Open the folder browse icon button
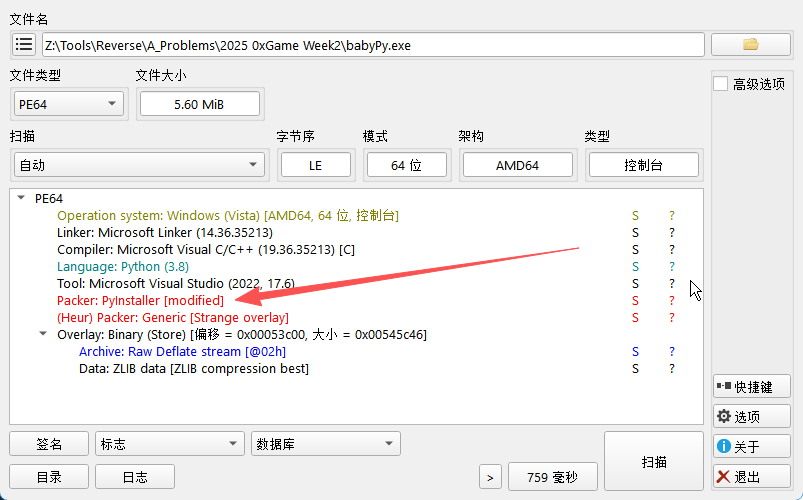 750,45
